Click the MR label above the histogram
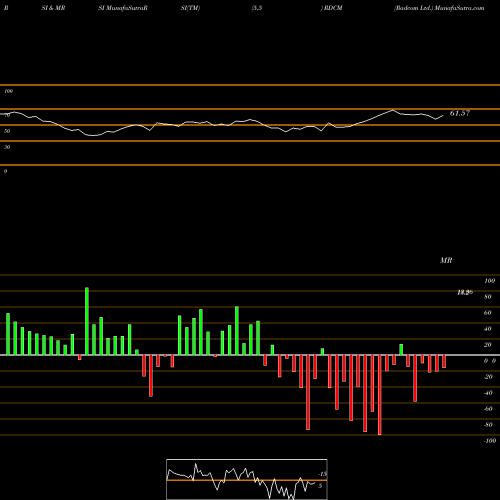The width and height of the screenshot is (500, 500). click(446, 260)
